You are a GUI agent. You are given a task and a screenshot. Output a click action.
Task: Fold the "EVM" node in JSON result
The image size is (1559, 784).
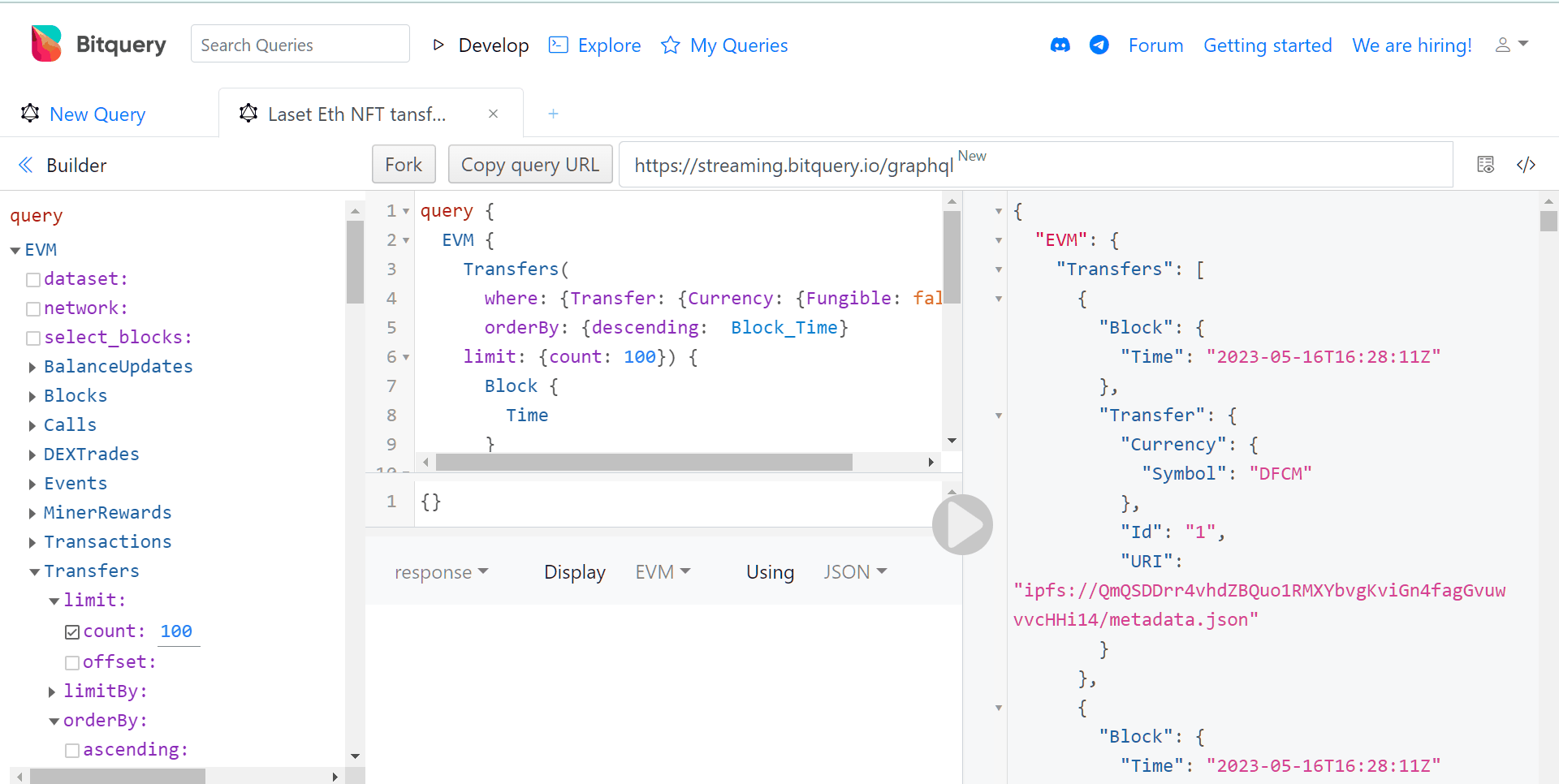(999, 240)
